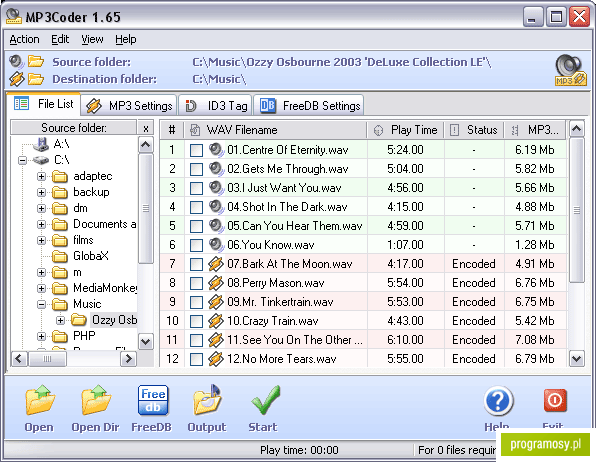The width and height of the screenshot is (596, 462).
Task: Click folder tree vertical scroll down arrow
Action: point(146,341)
